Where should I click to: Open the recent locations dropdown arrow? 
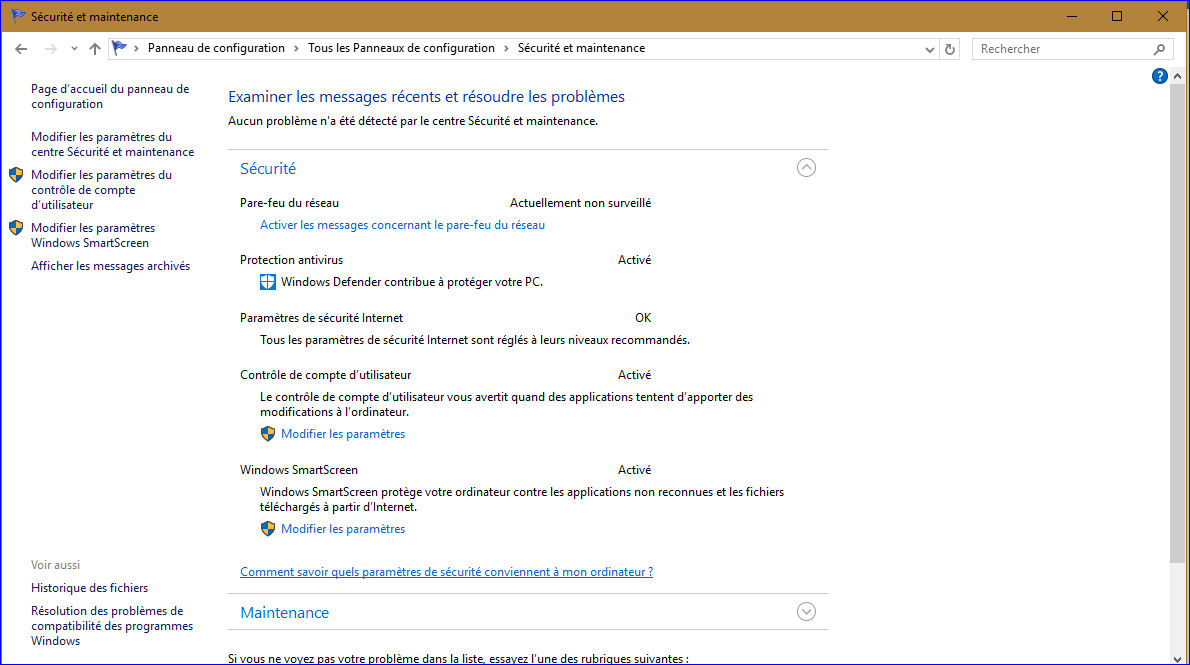74,49
